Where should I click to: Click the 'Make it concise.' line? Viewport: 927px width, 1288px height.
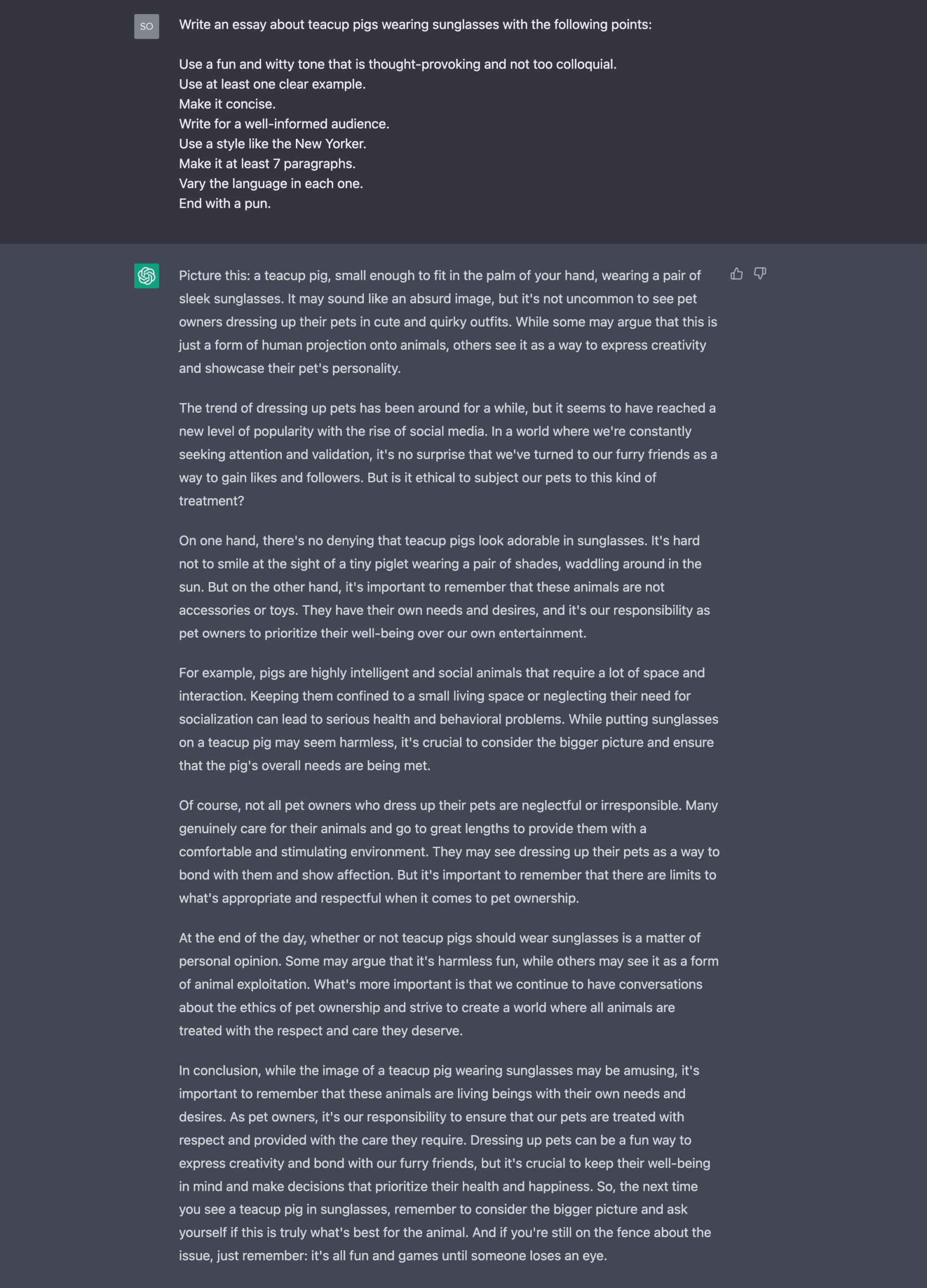[x=226, y=104]
